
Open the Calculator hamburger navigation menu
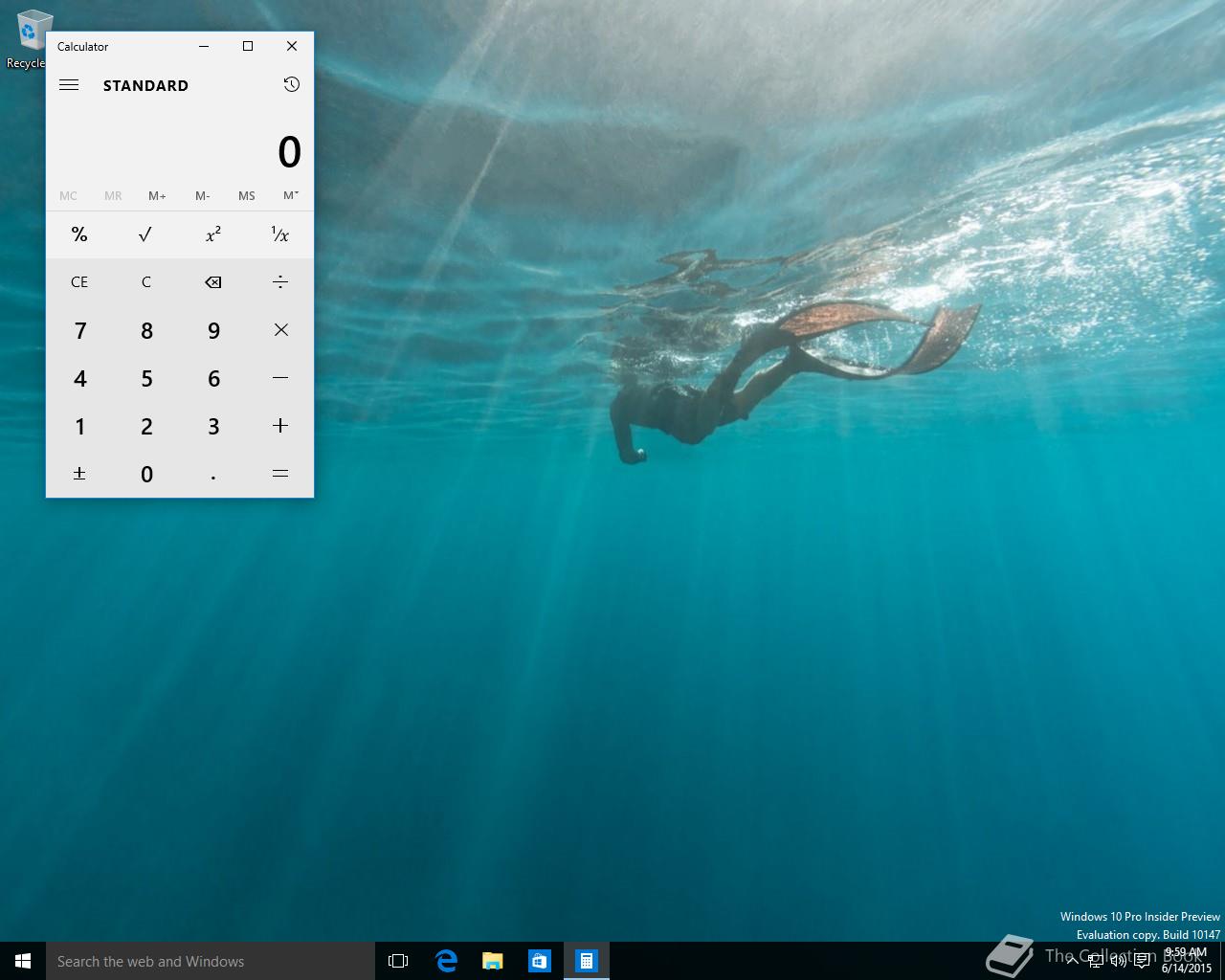(x=69, y=85)
